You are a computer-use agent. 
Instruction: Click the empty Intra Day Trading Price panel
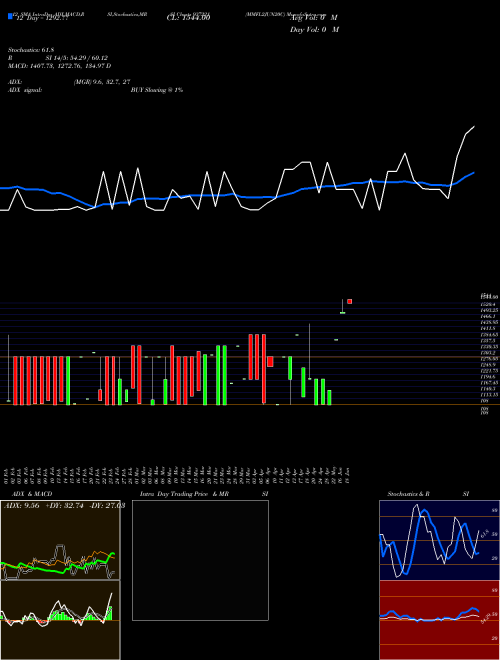click(200, 560)
